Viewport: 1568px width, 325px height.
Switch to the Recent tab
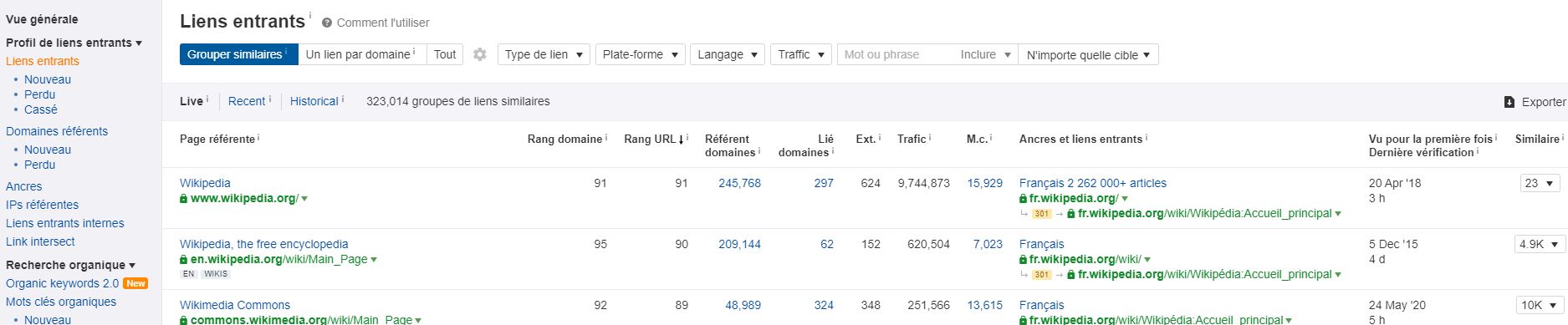[x=247, y=101]
